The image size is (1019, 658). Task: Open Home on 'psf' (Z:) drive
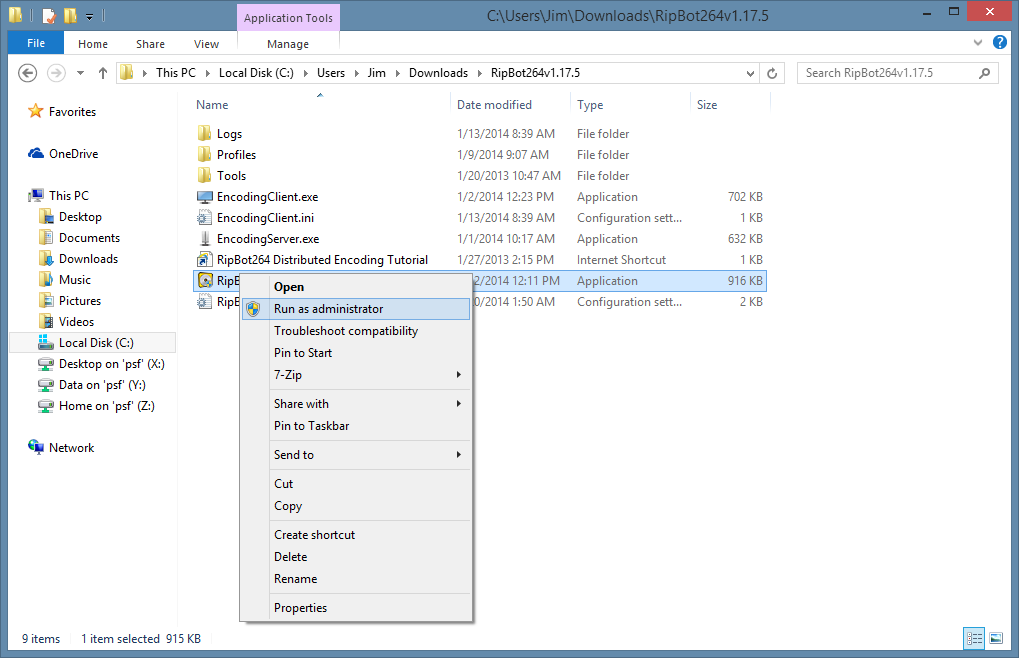(107, 405)
